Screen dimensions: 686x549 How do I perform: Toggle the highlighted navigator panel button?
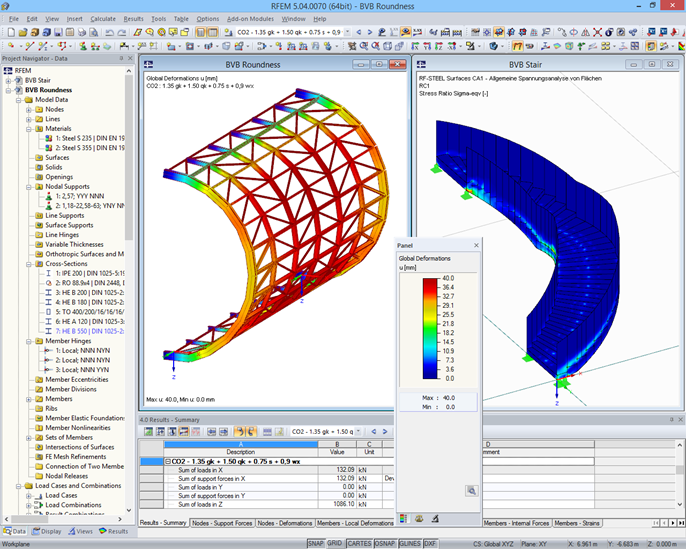(200, 32)
